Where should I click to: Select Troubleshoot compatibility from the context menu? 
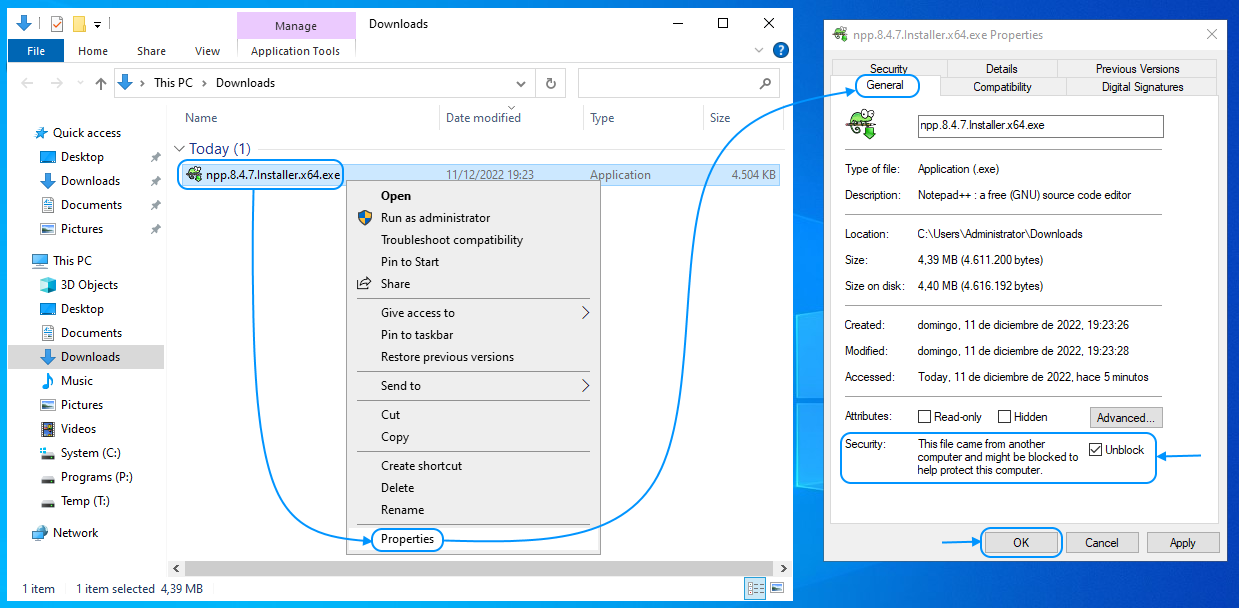pos(452,240)
